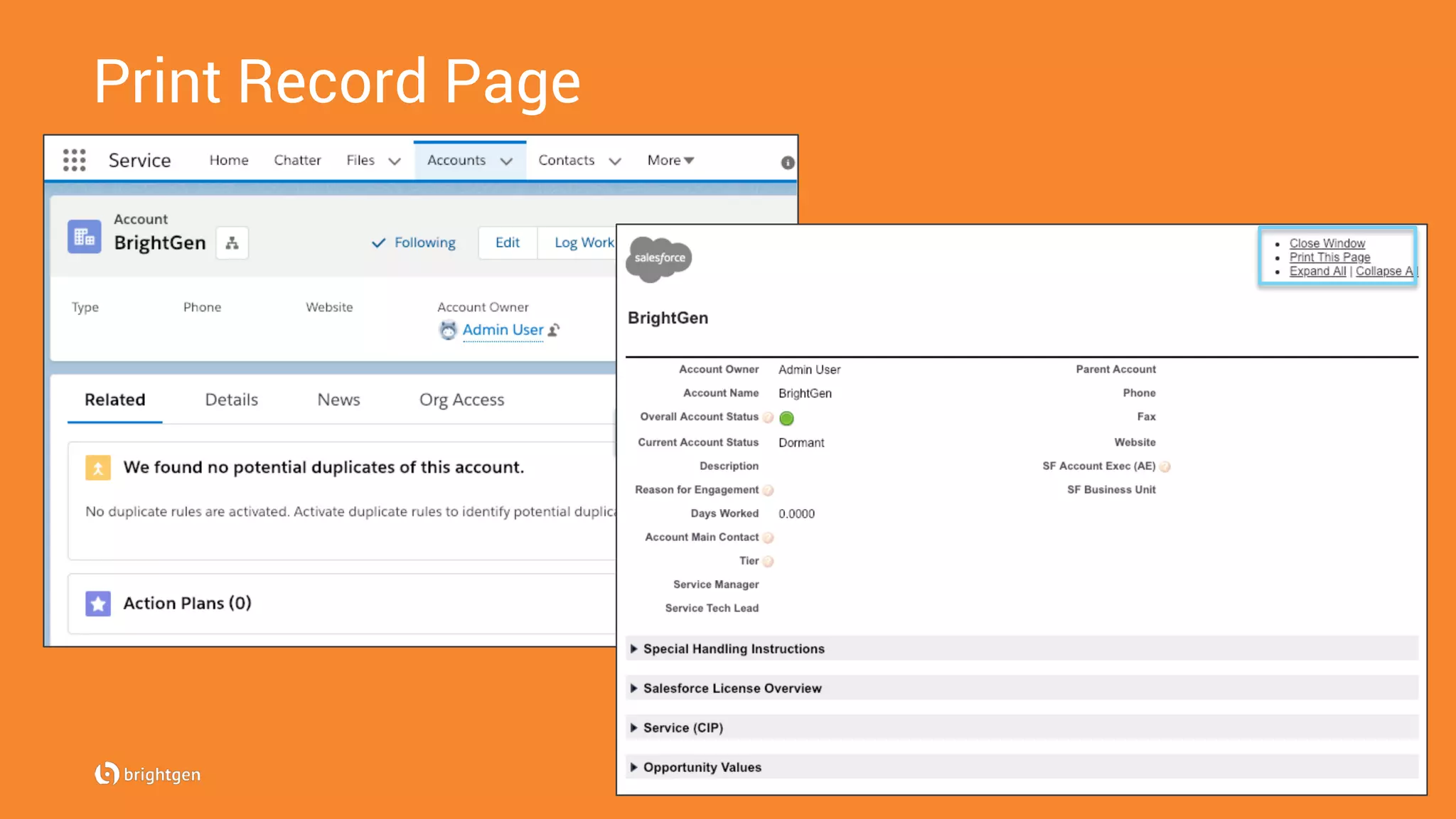Click the Action Plans star icon

click(x=98, y=604)
